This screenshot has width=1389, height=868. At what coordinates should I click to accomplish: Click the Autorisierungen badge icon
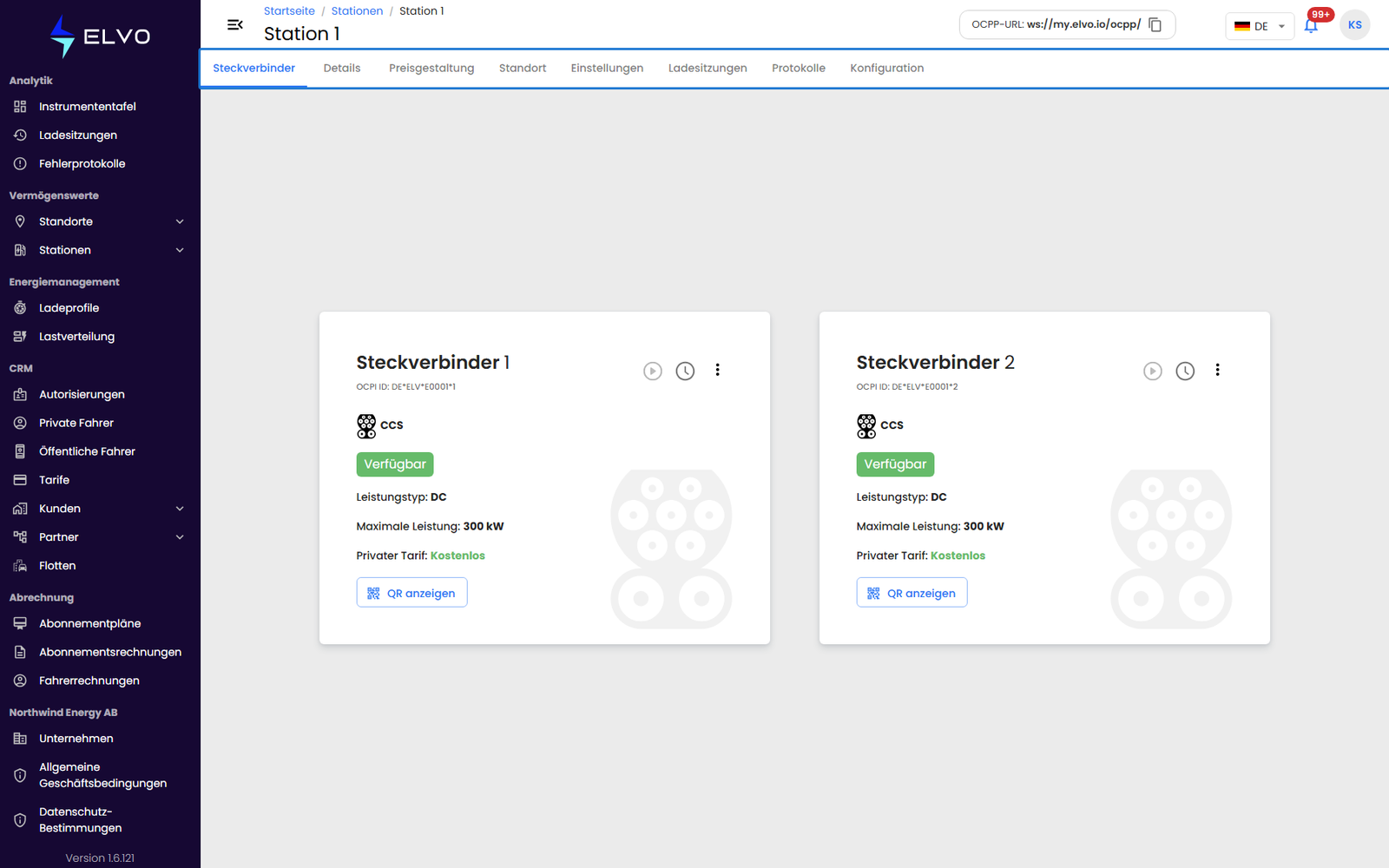pos(20,395)
